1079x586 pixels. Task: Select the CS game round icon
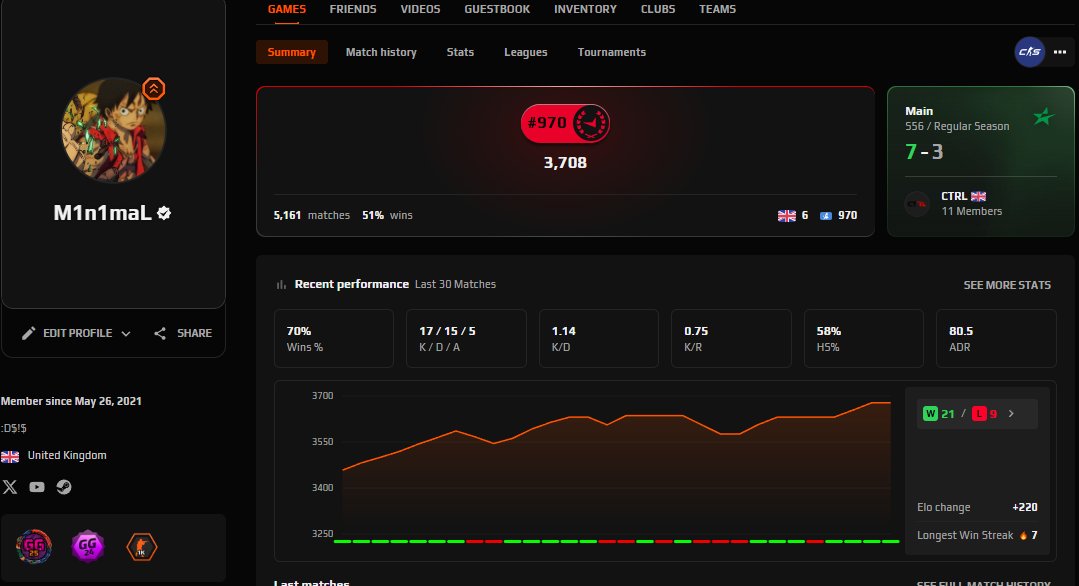[x=1029, y=52]
